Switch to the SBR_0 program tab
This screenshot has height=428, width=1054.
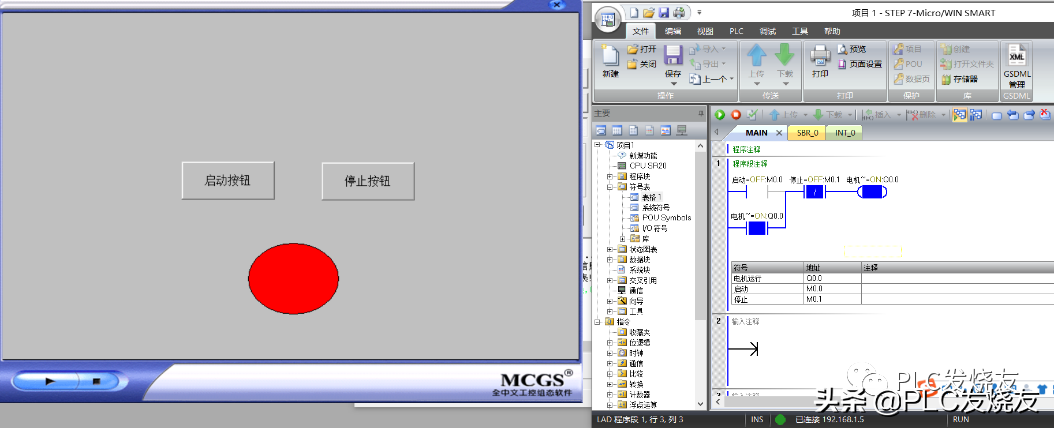coord(806,132)
